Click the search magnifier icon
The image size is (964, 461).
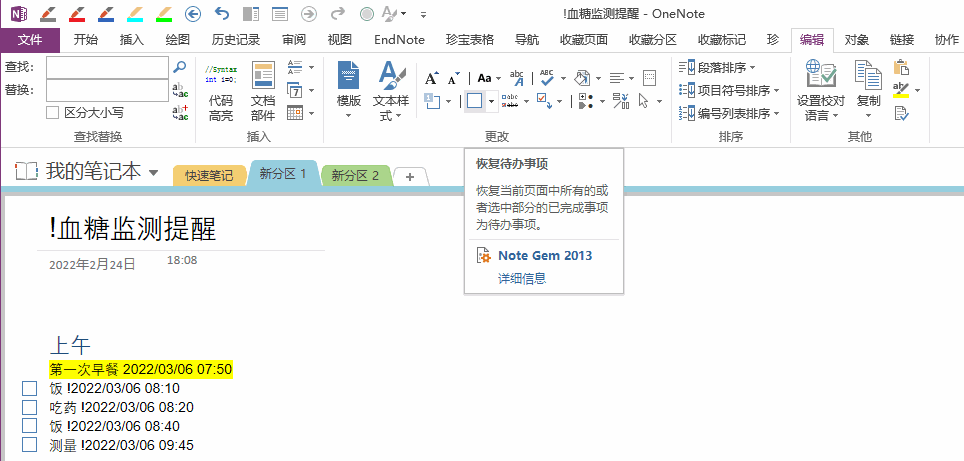coord(180,67)
